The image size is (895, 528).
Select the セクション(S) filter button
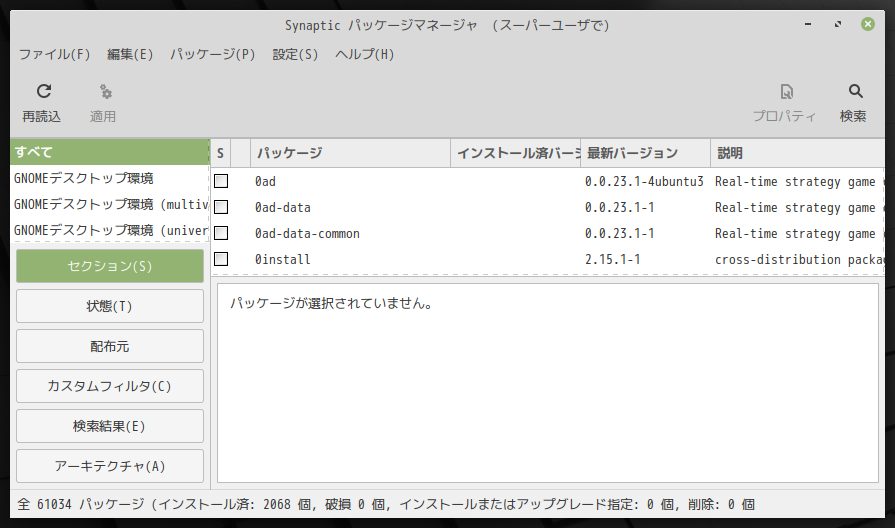(110, 266)
